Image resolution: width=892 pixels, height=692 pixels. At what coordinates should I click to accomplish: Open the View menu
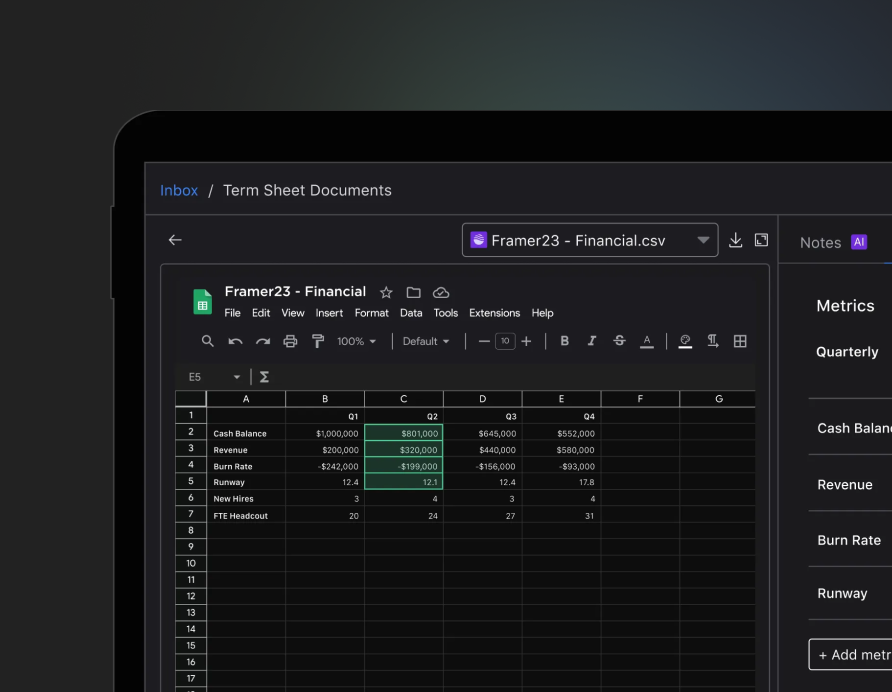coord(293,313)
